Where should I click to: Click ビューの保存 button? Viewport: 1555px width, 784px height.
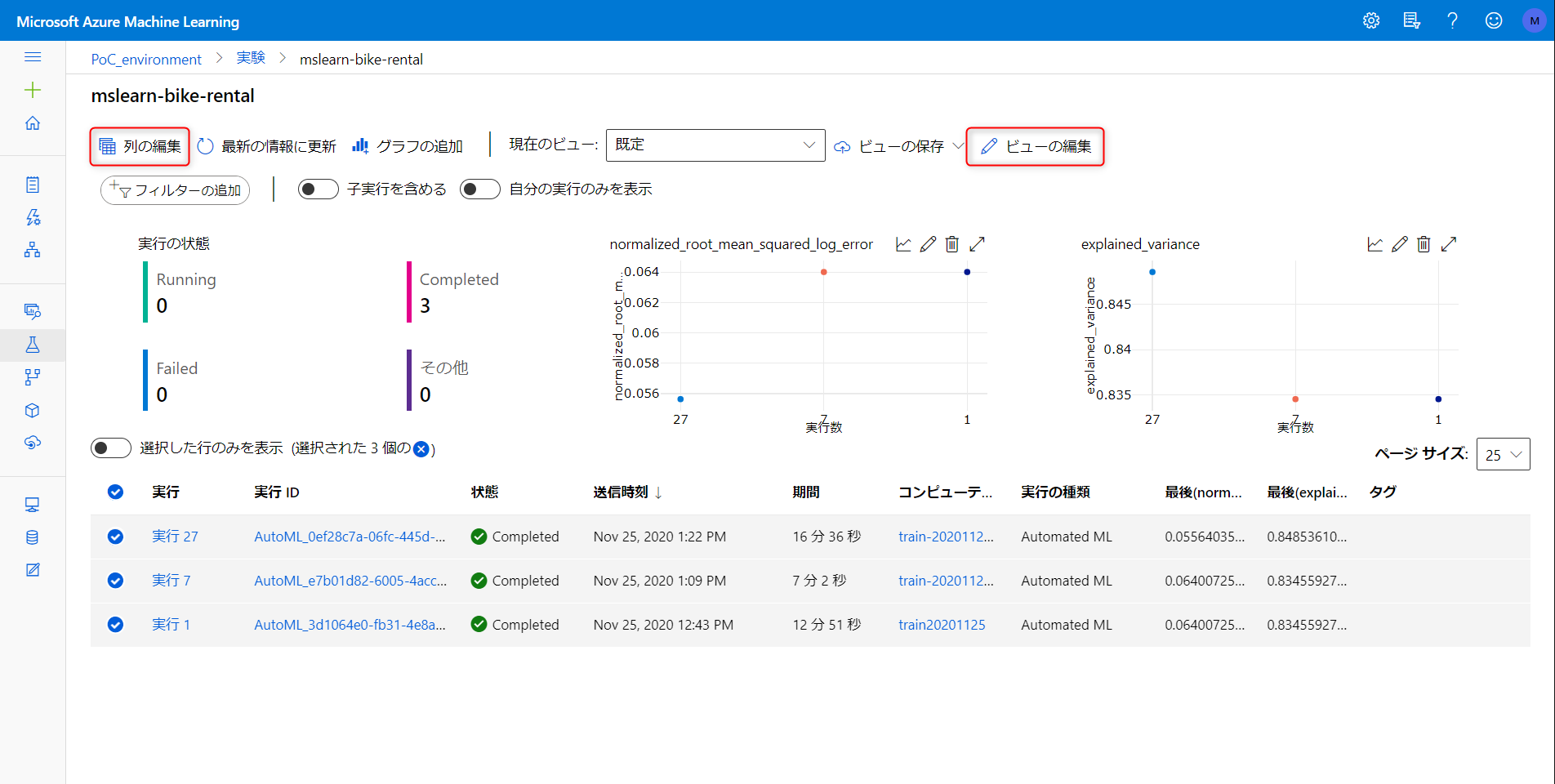pos(889,146)
